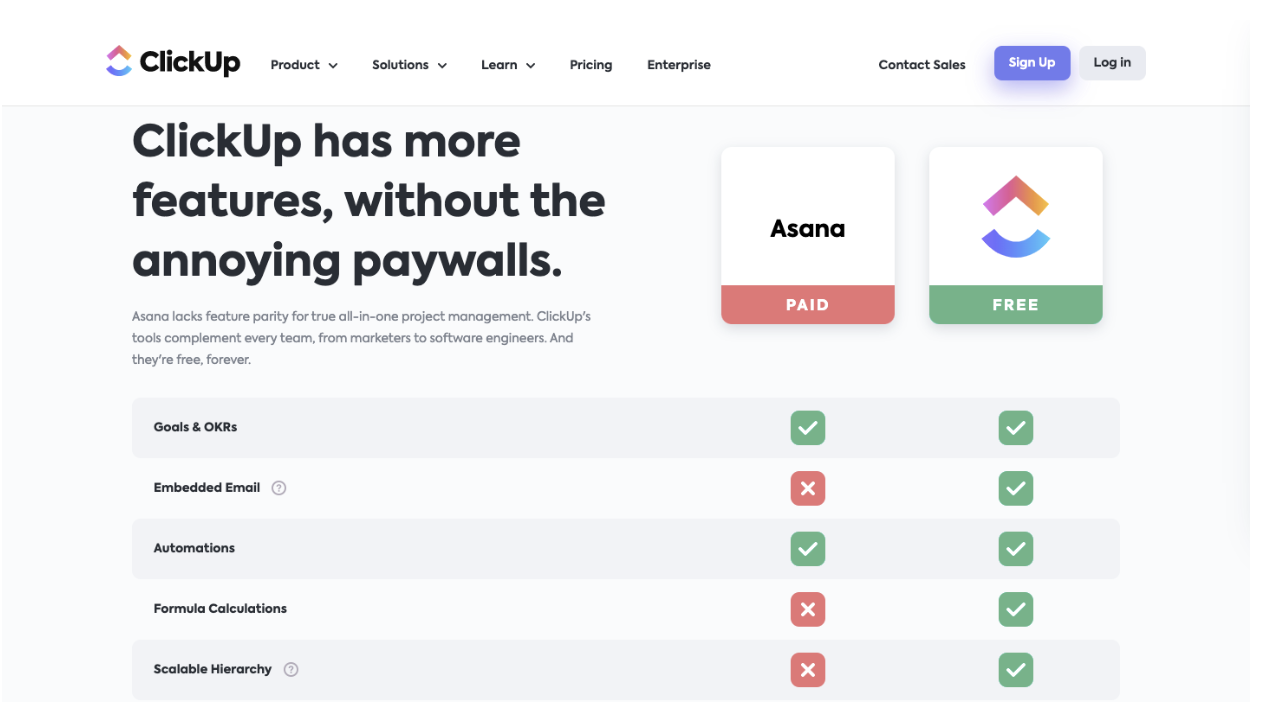Open the Enterprise menu item

(679, 65)
